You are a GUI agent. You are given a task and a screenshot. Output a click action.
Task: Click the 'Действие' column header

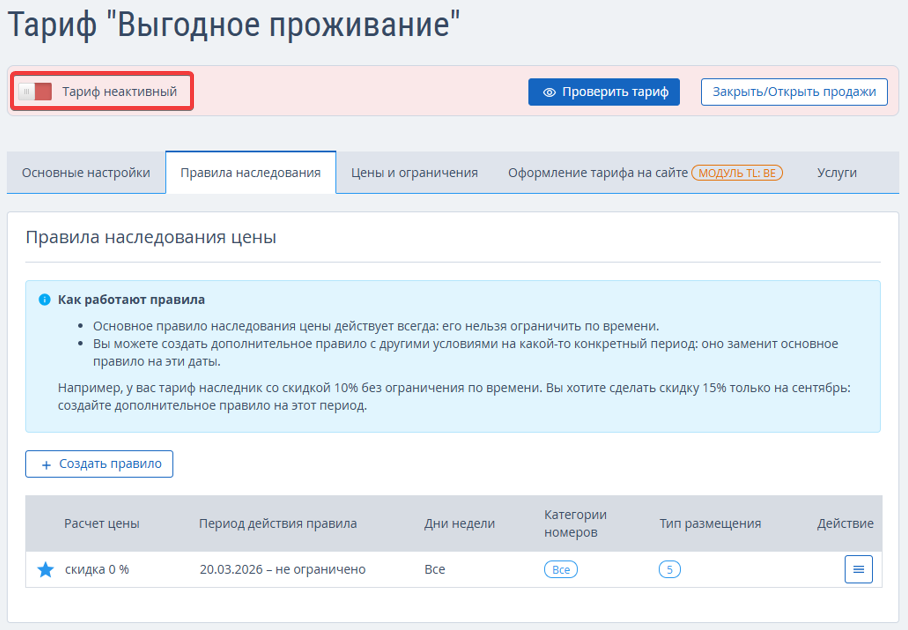(x=845, y=523)
